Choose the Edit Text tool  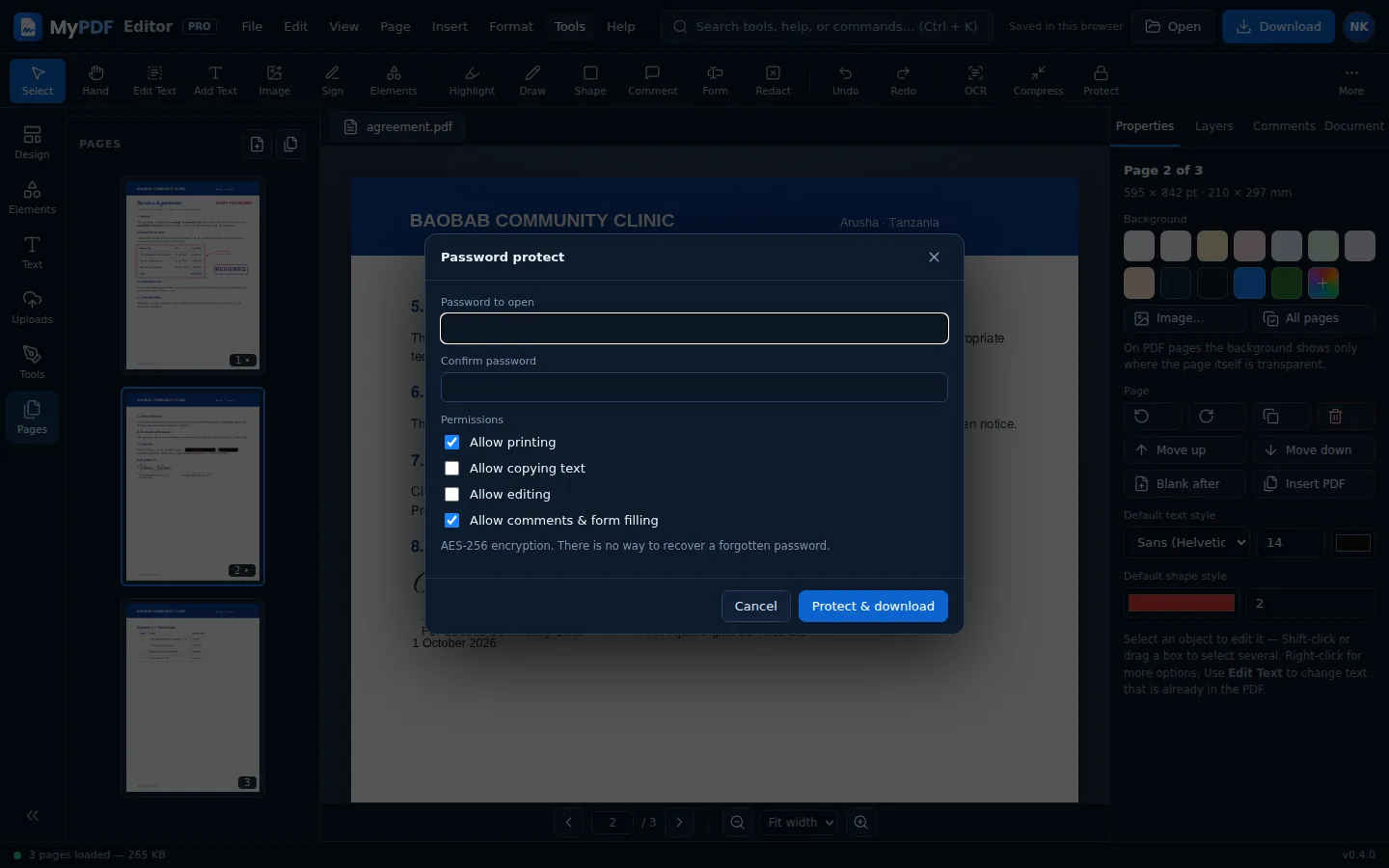coord(154,80)
